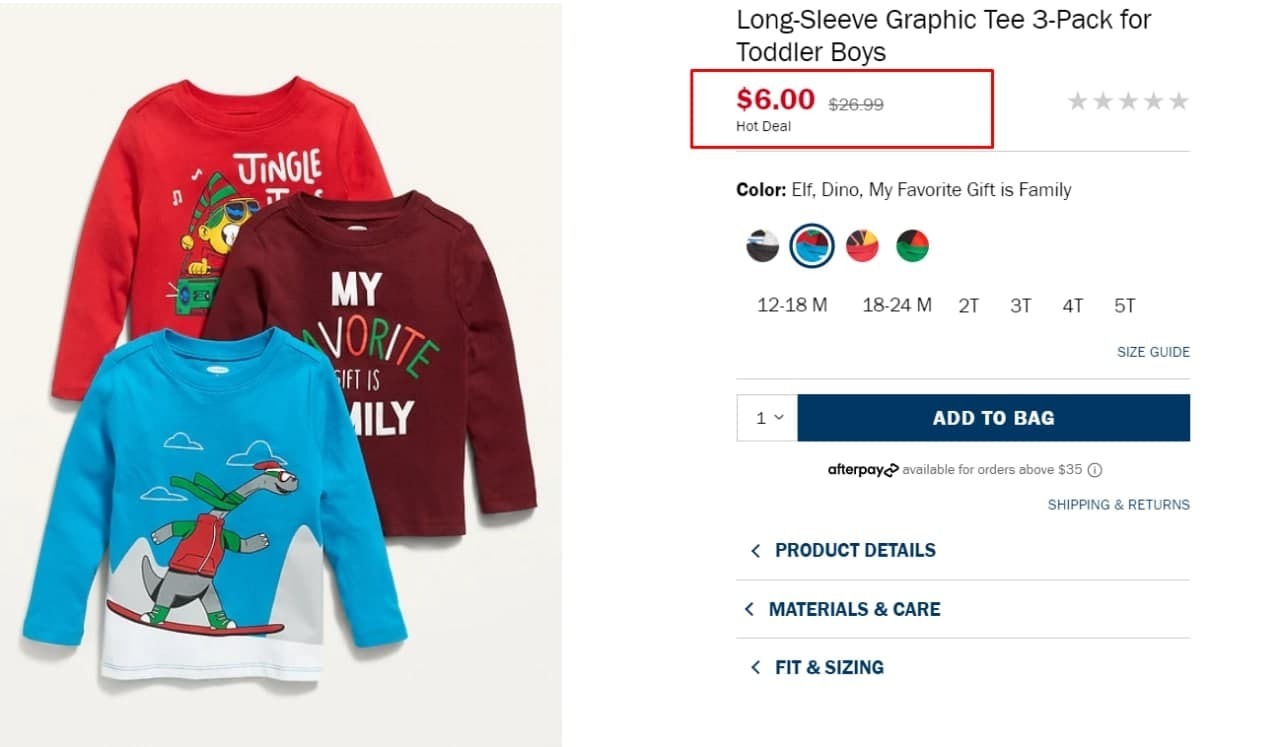Open the Size Guide link
Viewport: 1280px width, 747px height.
[1153, 352]
